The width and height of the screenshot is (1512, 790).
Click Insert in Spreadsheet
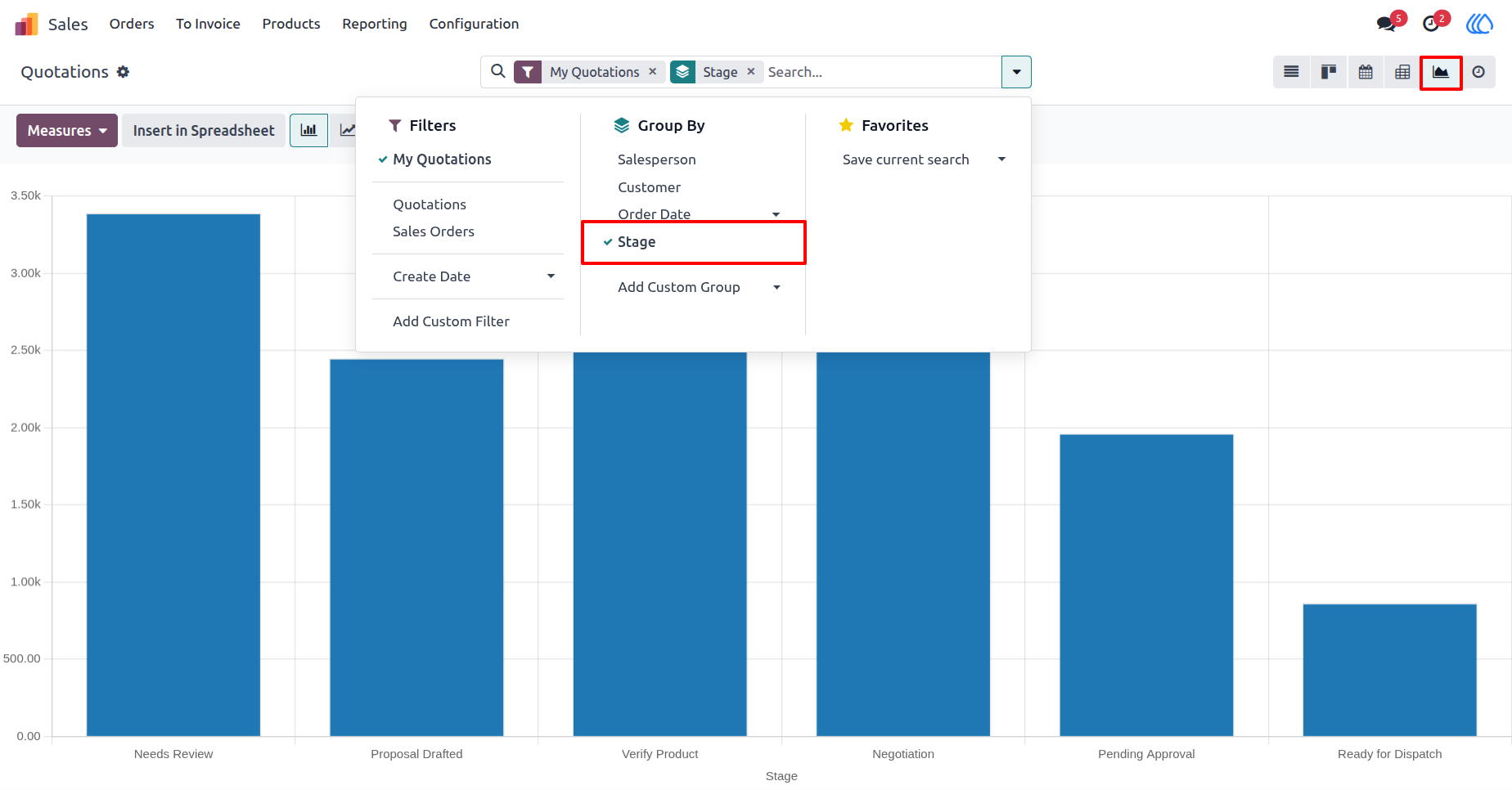click(x=204, y=130)
